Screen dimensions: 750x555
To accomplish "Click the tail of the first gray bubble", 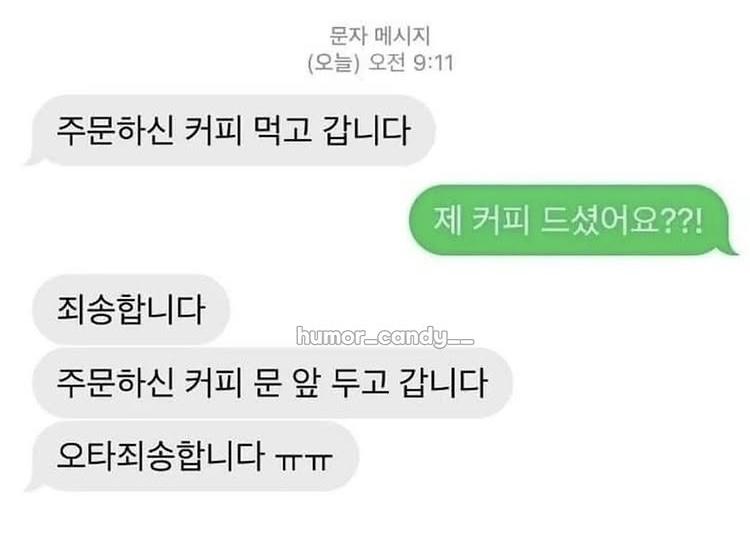I will click(33, 160).
